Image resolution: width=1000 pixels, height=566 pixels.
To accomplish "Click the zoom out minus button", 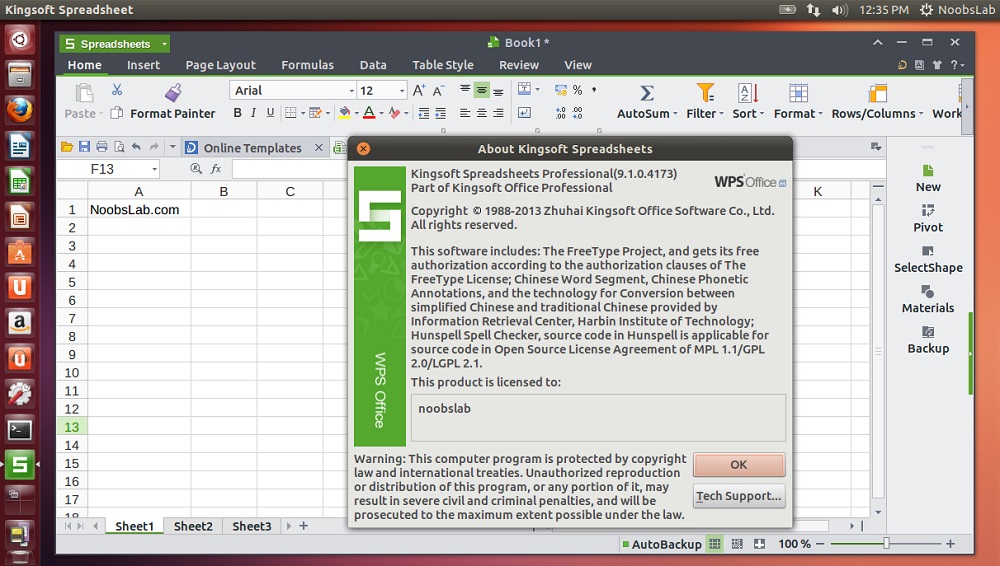I will [820, 544].
